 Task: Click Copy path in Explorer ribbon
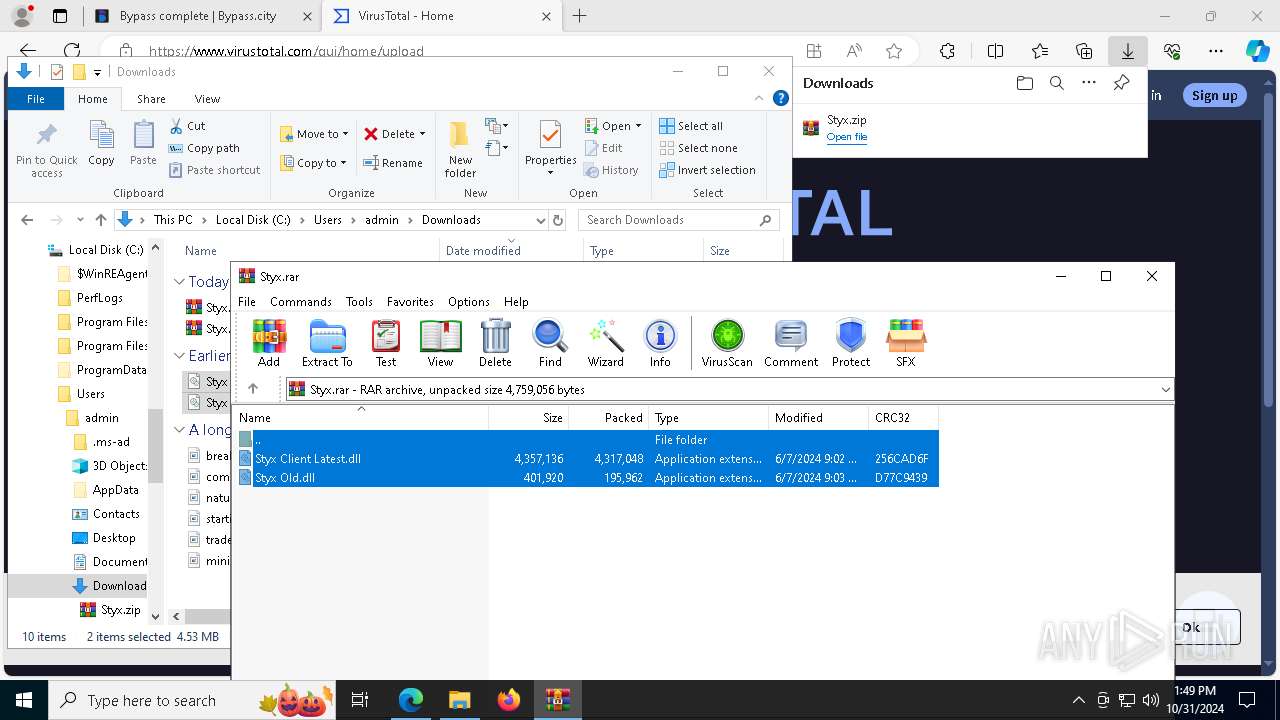coord(204,148)
